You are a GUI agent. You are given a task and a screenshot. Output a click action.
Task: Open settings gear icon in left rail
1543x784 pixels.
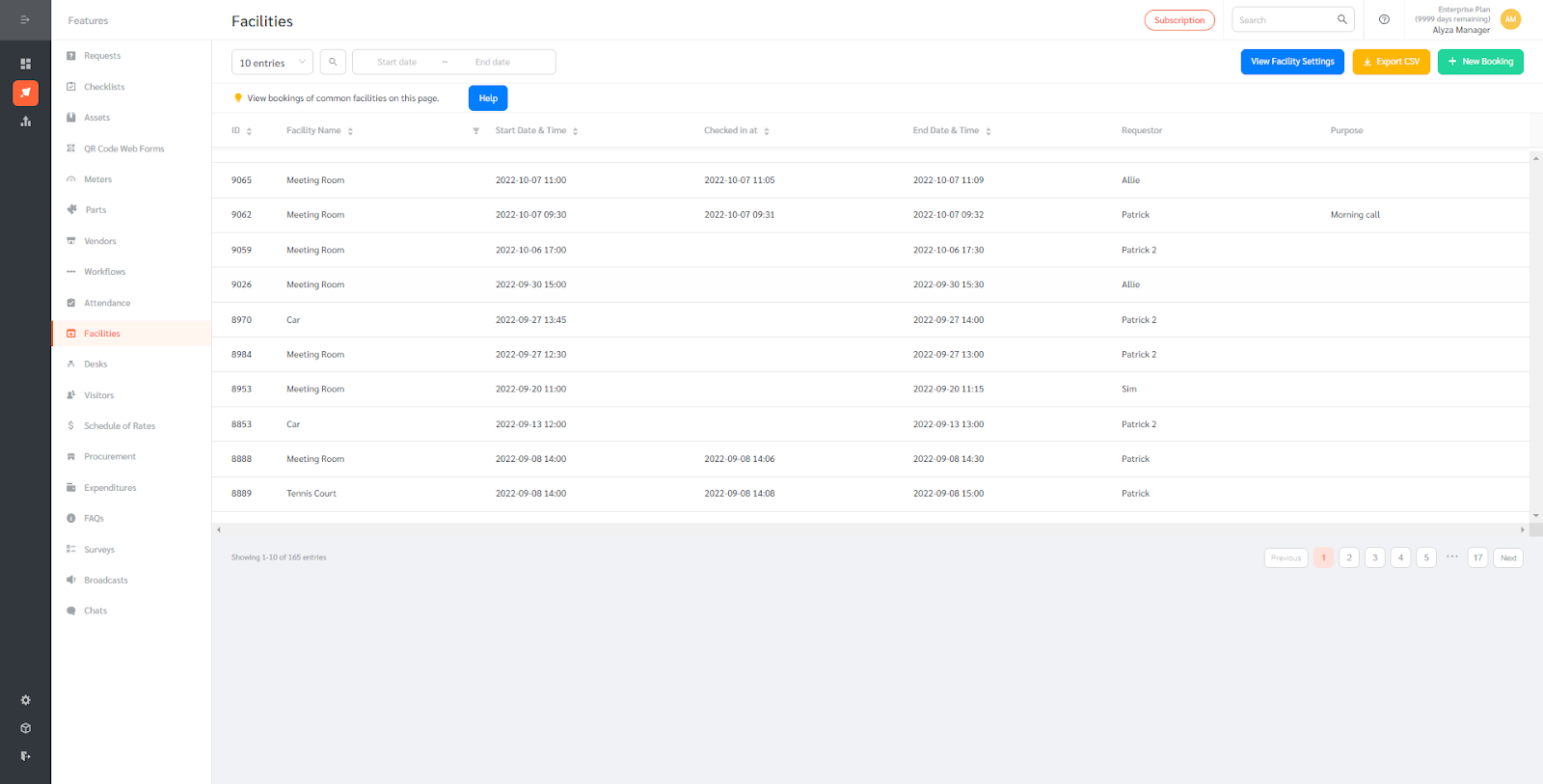[25, 700]
